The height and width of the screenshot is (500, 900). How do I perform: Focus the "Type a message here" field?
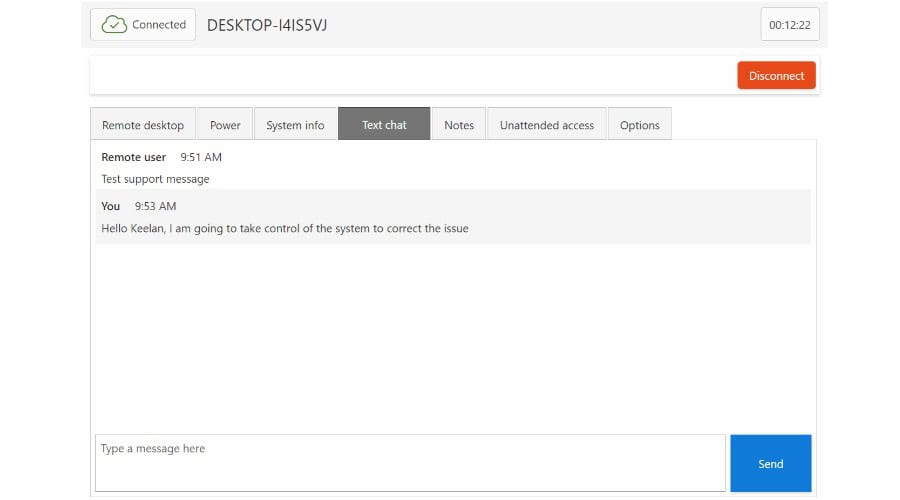pos(410,463)
